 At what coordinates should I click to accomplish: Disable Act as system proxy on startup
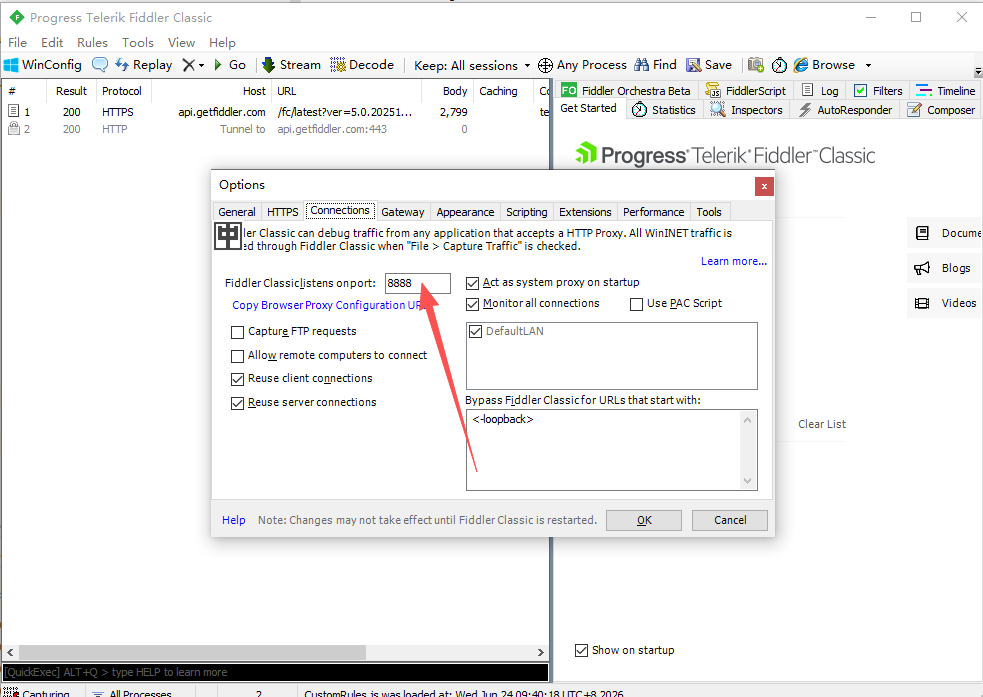(473, 283)
